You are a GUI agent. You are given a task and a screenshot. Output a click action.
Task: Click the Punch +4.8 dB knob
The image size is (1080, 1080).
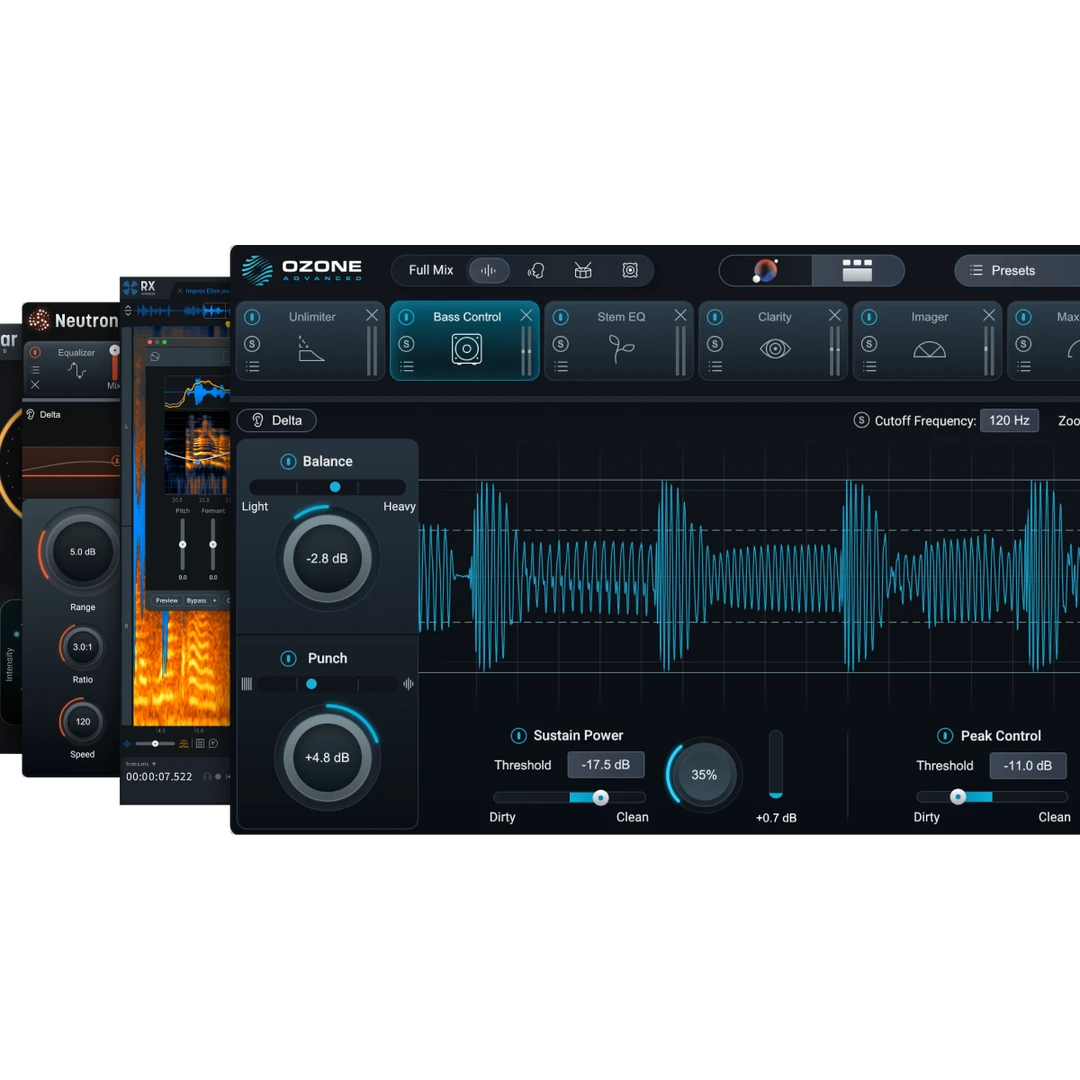point(327,758)
